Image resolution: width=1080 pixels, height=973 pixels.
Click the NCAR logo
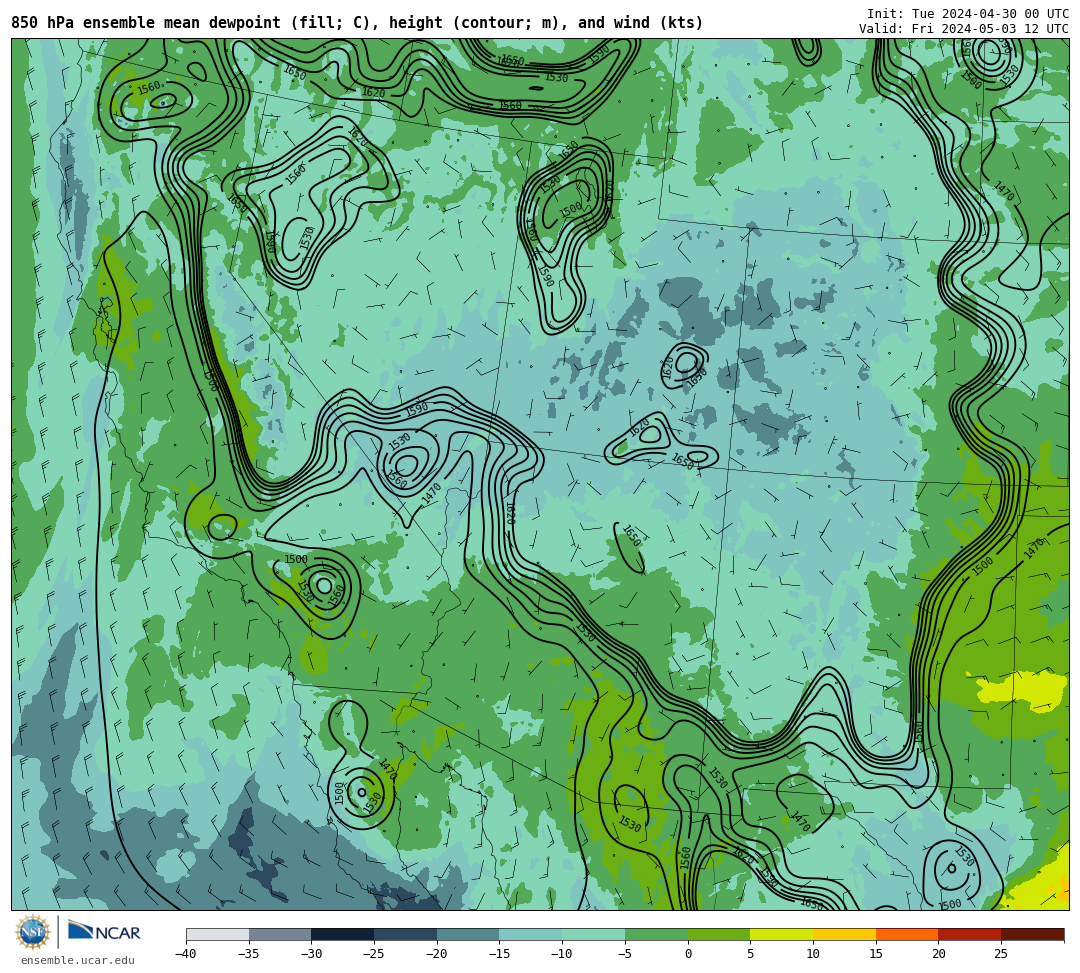pos(104,932)
